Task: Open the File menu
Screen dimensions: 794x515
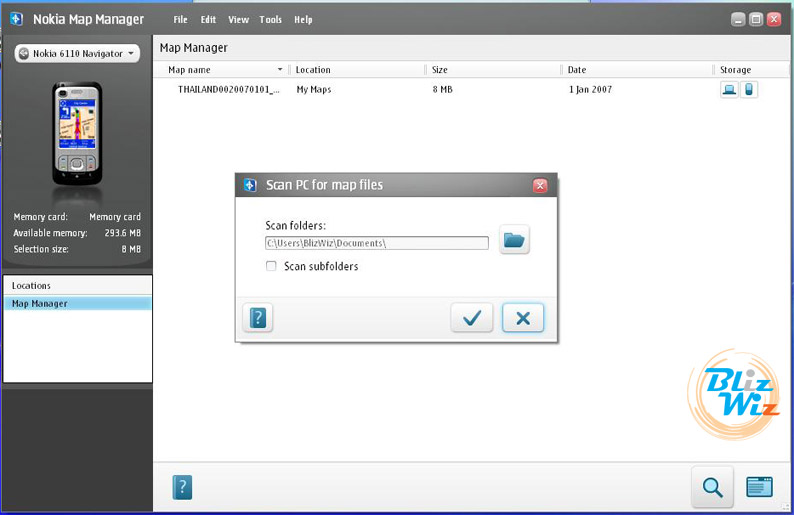Action: click(x=180, y=20)
